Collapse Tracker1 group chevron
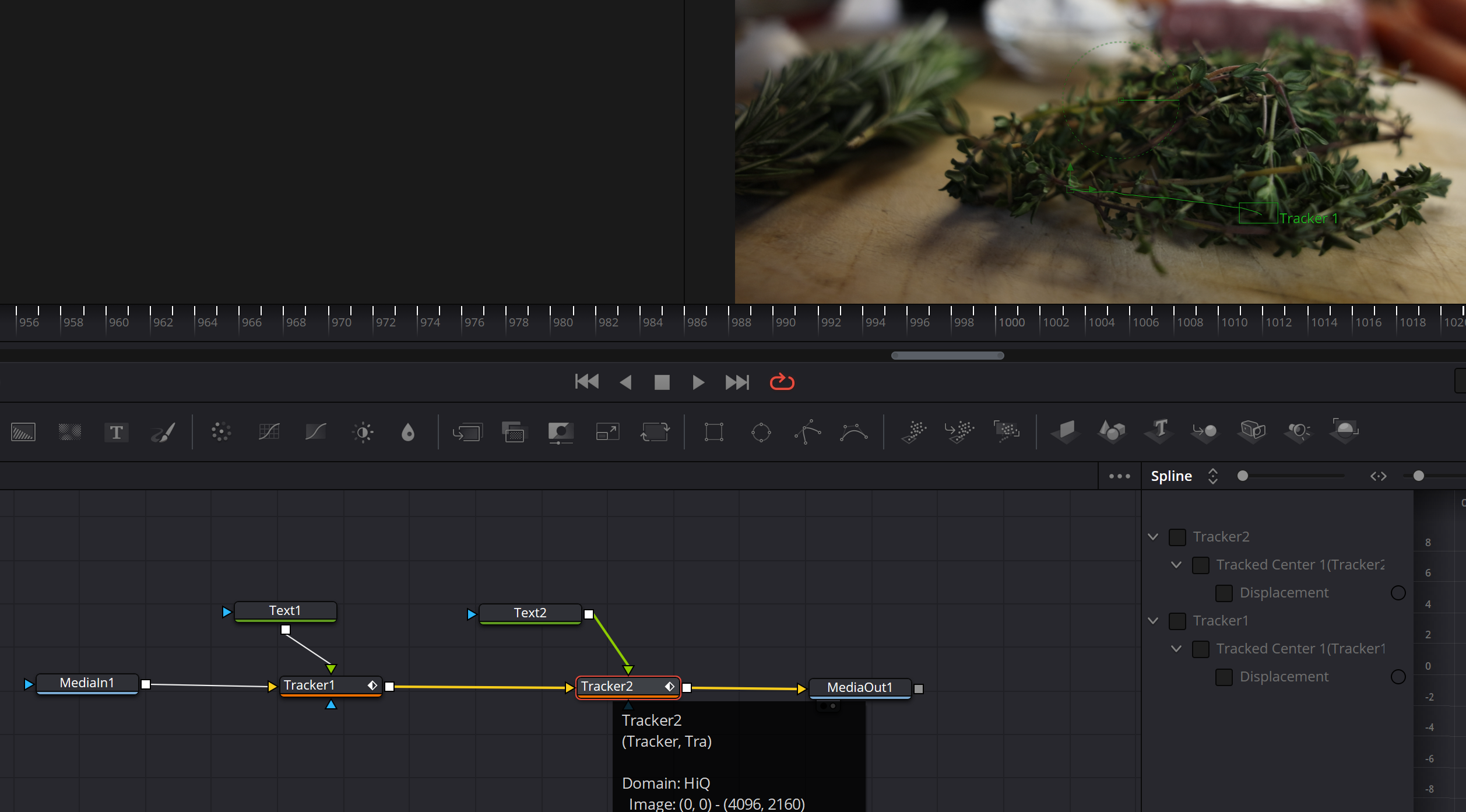1466x812 pixels. pos(1153,621)
